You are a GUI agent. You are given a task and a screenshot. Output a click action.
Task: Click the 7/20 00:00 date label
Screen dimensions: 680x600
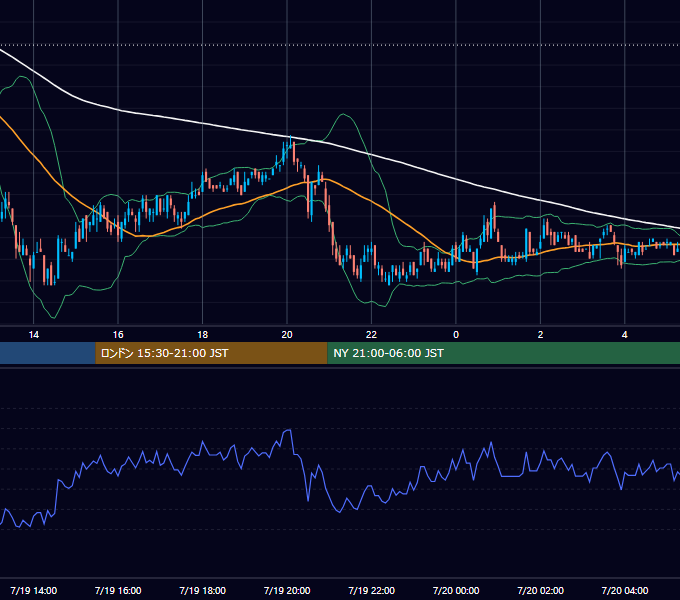(x=456, y=590)
